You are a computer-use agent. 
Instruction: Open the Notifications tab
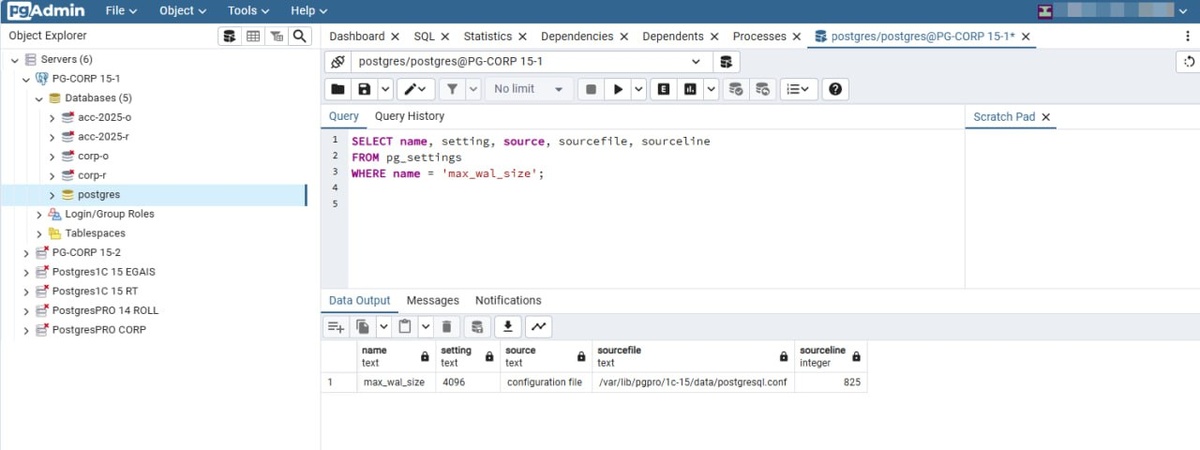[508, 300]
